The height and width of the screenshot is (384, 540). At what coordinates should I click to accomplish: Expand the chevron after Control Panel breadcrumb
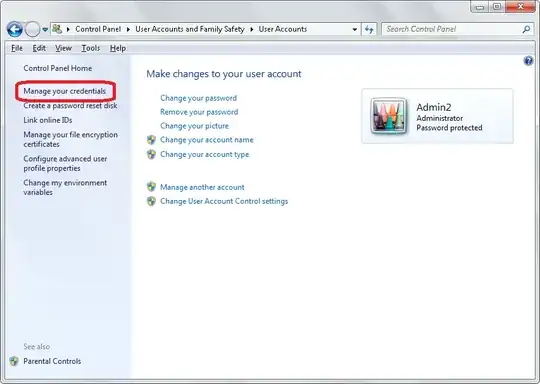[128, 30]
